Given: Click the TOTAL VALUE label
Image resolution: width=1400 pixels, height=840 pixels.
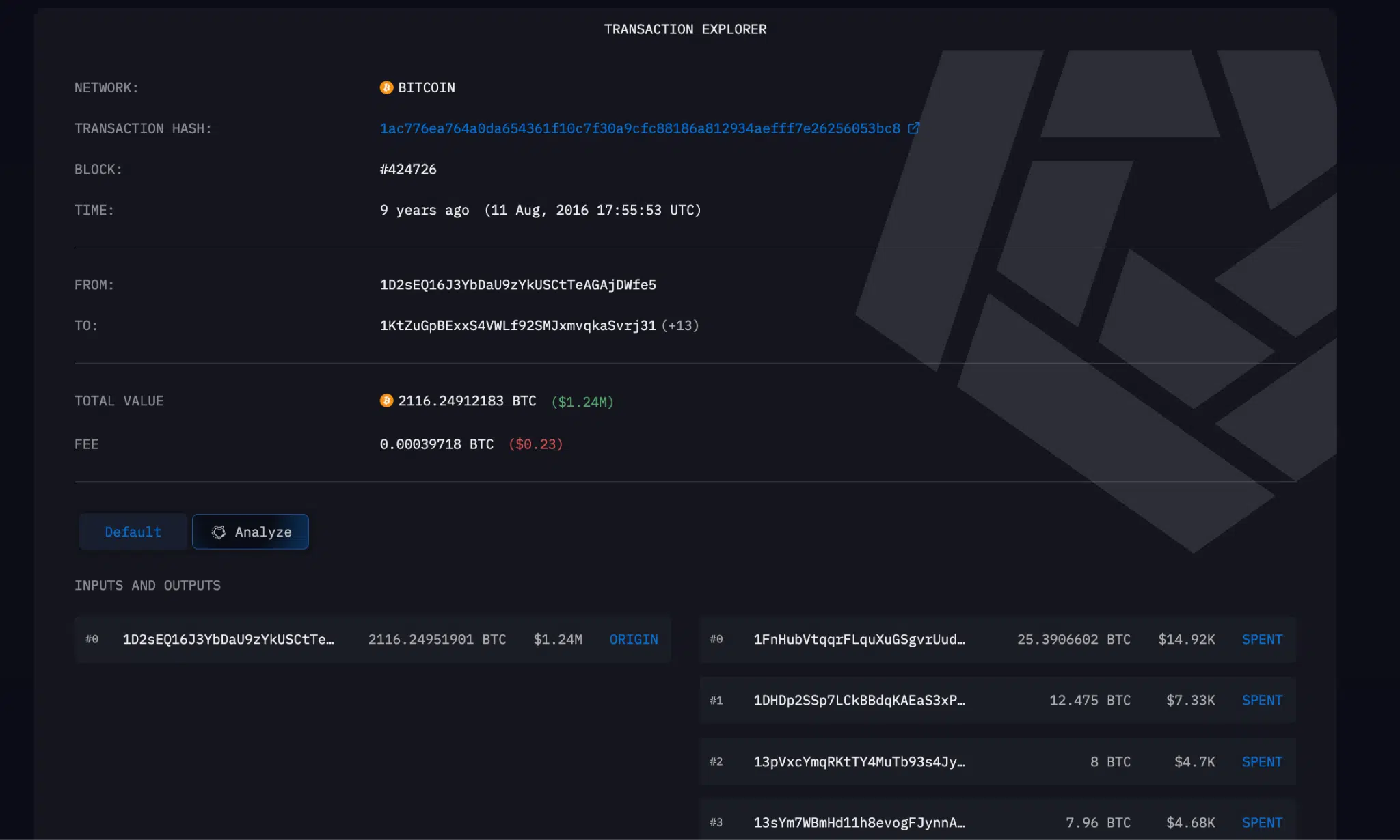Looking at the screenshot, I should coord(119,401).
